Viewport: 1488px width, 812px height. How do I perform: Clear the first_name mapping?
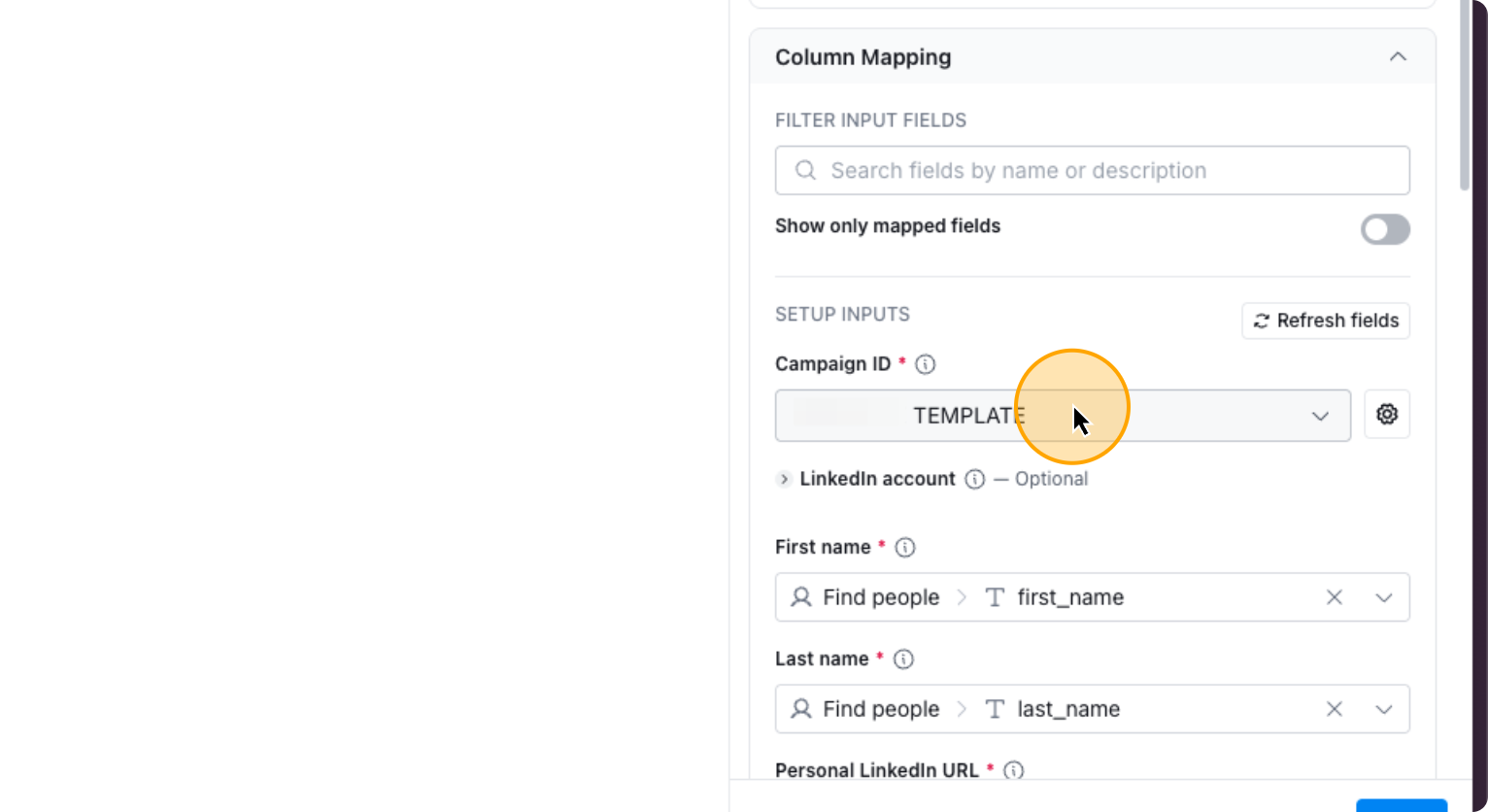[1335, 597]
